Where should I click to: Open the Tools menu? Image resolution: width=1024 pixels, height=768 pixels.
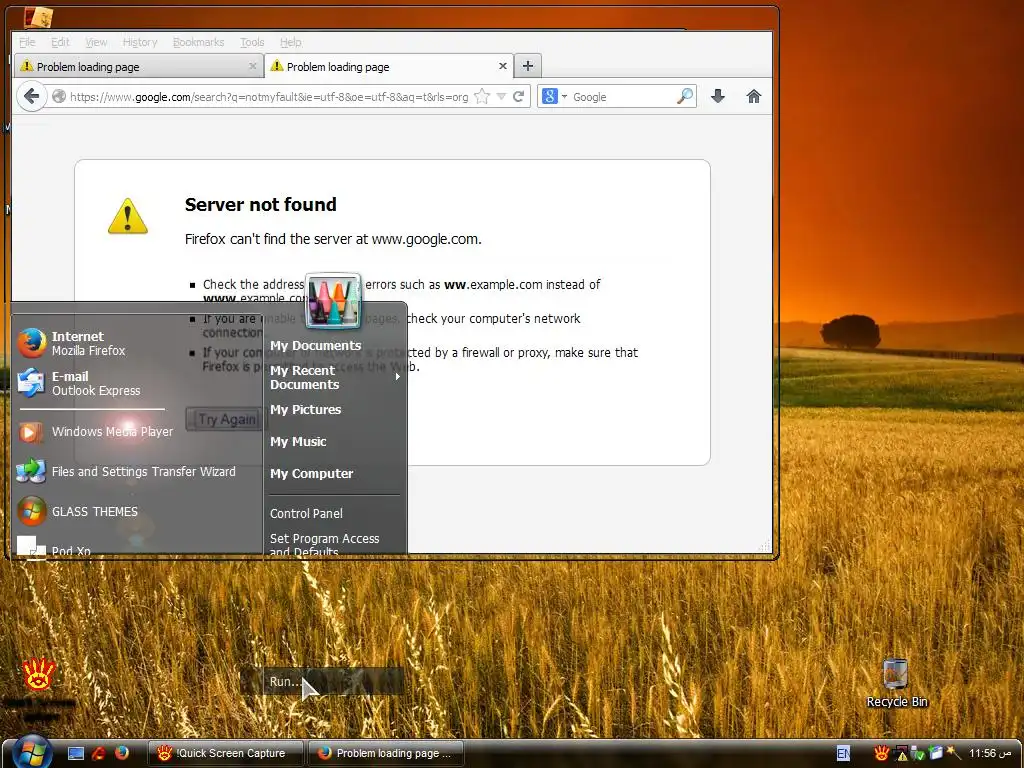click(x=252, y=42)
